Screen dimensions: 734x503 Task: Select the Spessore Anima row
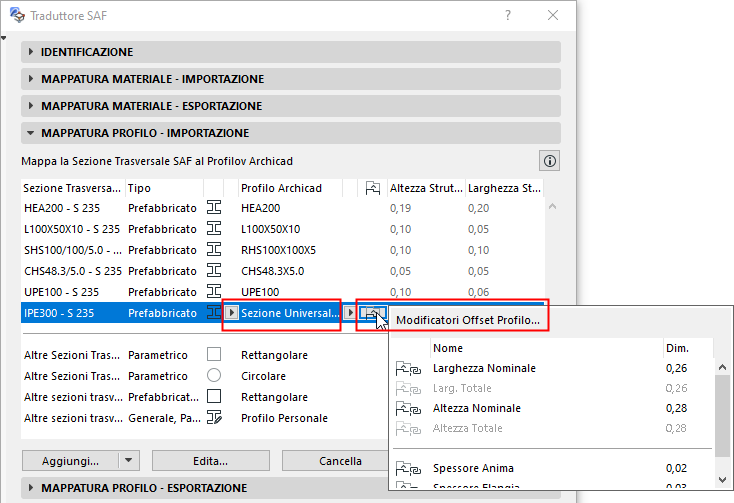(553, 468)
